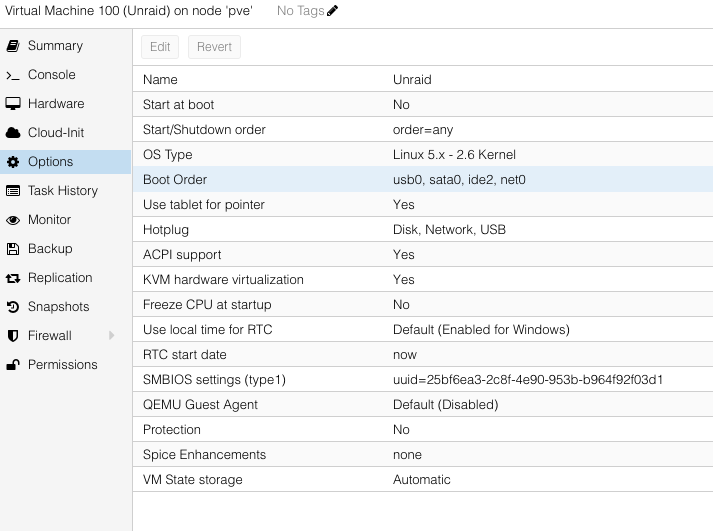Select the SMBIOS settings (type1) row
The width and height of the screenshot is (713, 531).
(x=423, y=380)
